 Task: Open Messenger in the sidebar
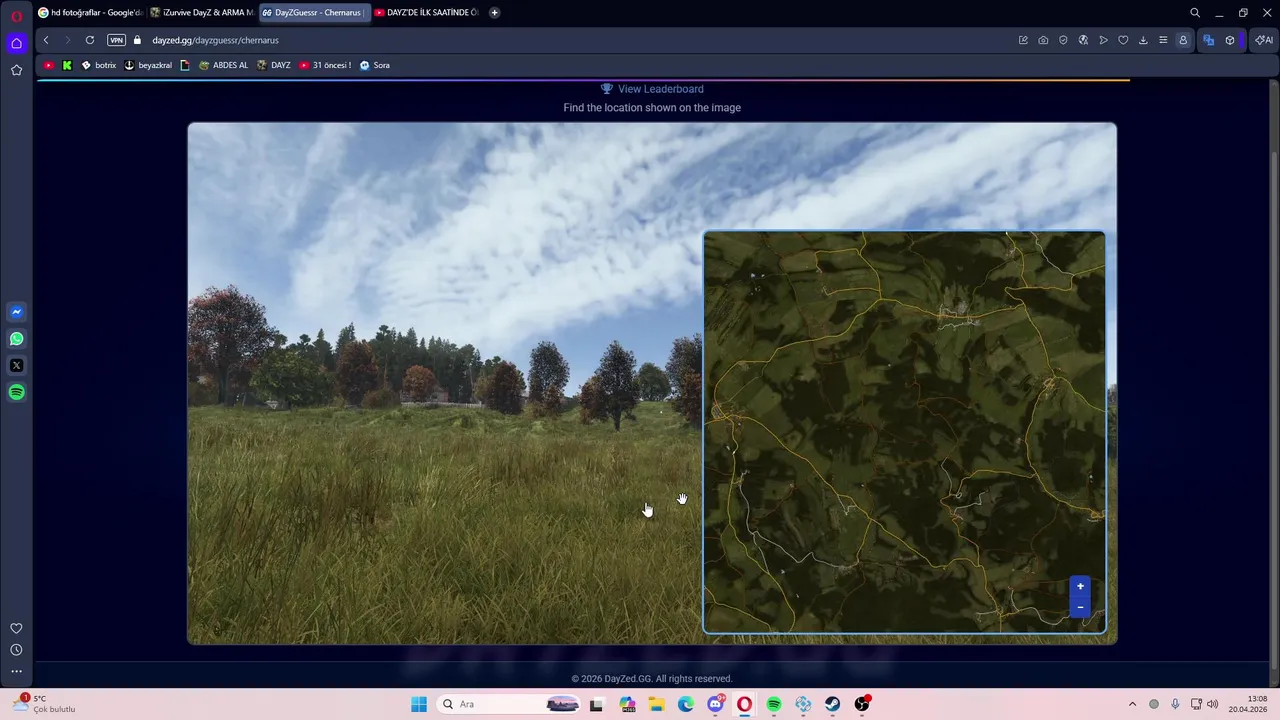pos(16,312)
